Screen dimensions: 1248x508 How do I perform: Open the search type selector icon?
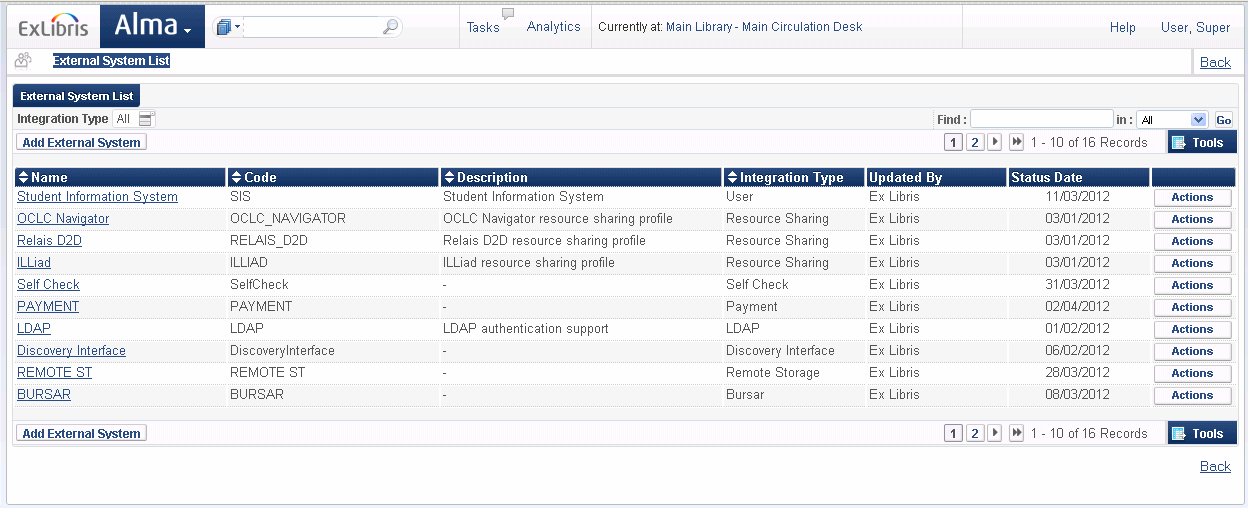[x=229, y=27]
